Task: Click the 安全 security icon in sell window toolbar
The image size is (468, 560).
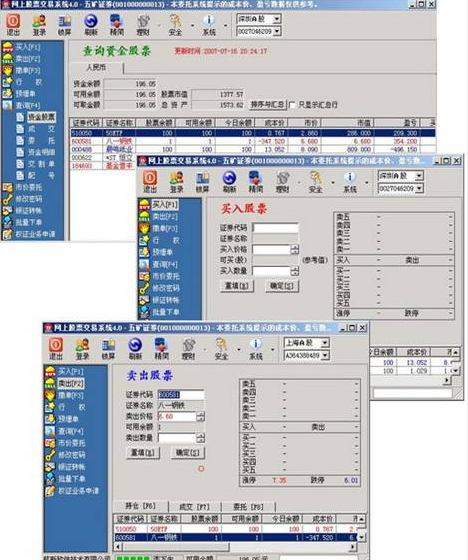Action: [x=221, y=349]
